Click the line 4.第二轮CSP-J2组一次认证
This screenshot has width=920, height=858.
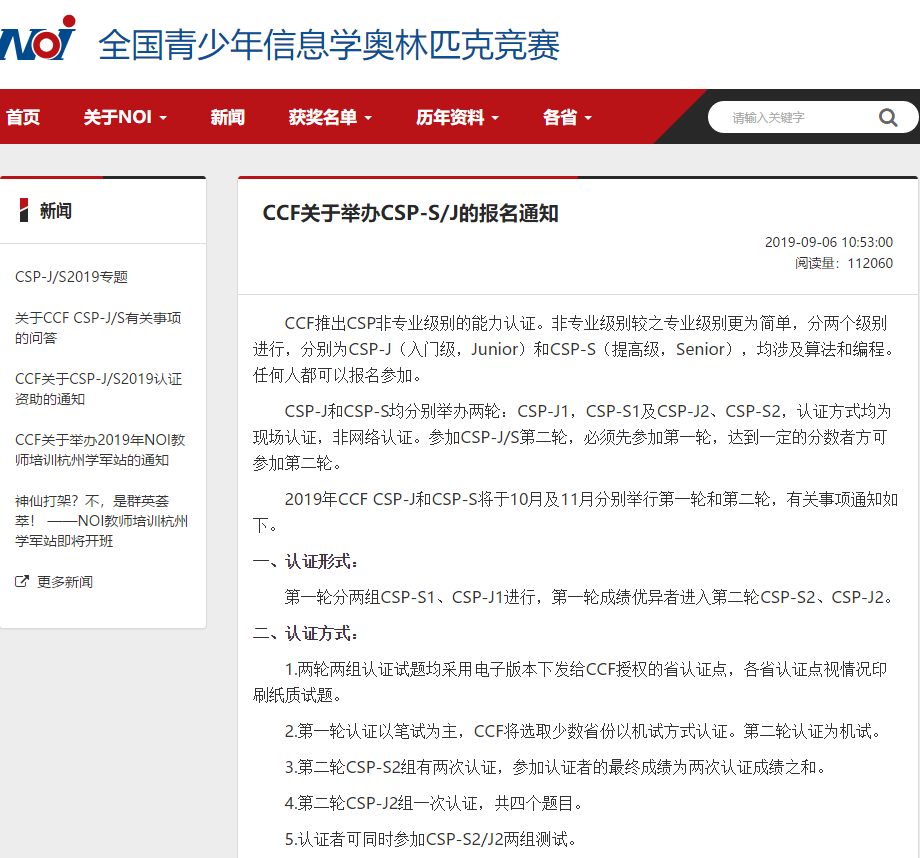tap(434, 803)
